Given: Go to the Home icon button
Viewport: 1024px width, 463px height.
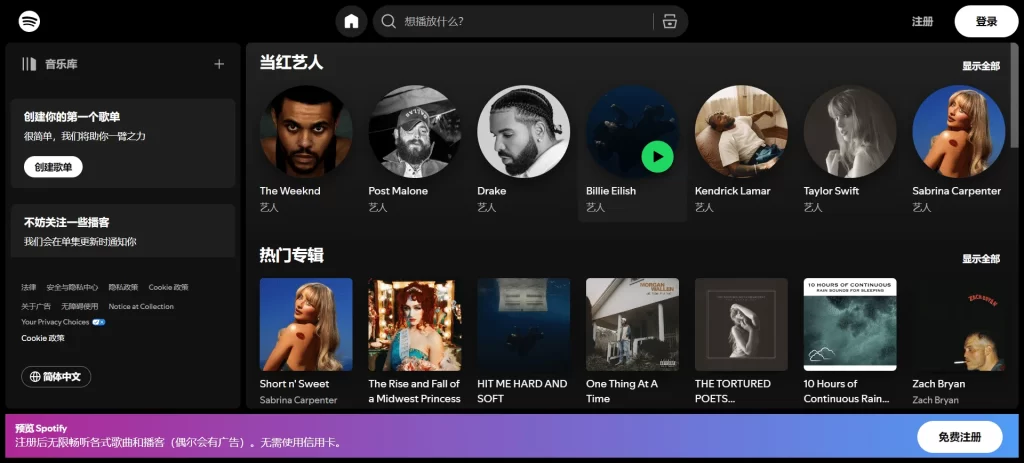Looking at the screenshot, I should 351,22.
